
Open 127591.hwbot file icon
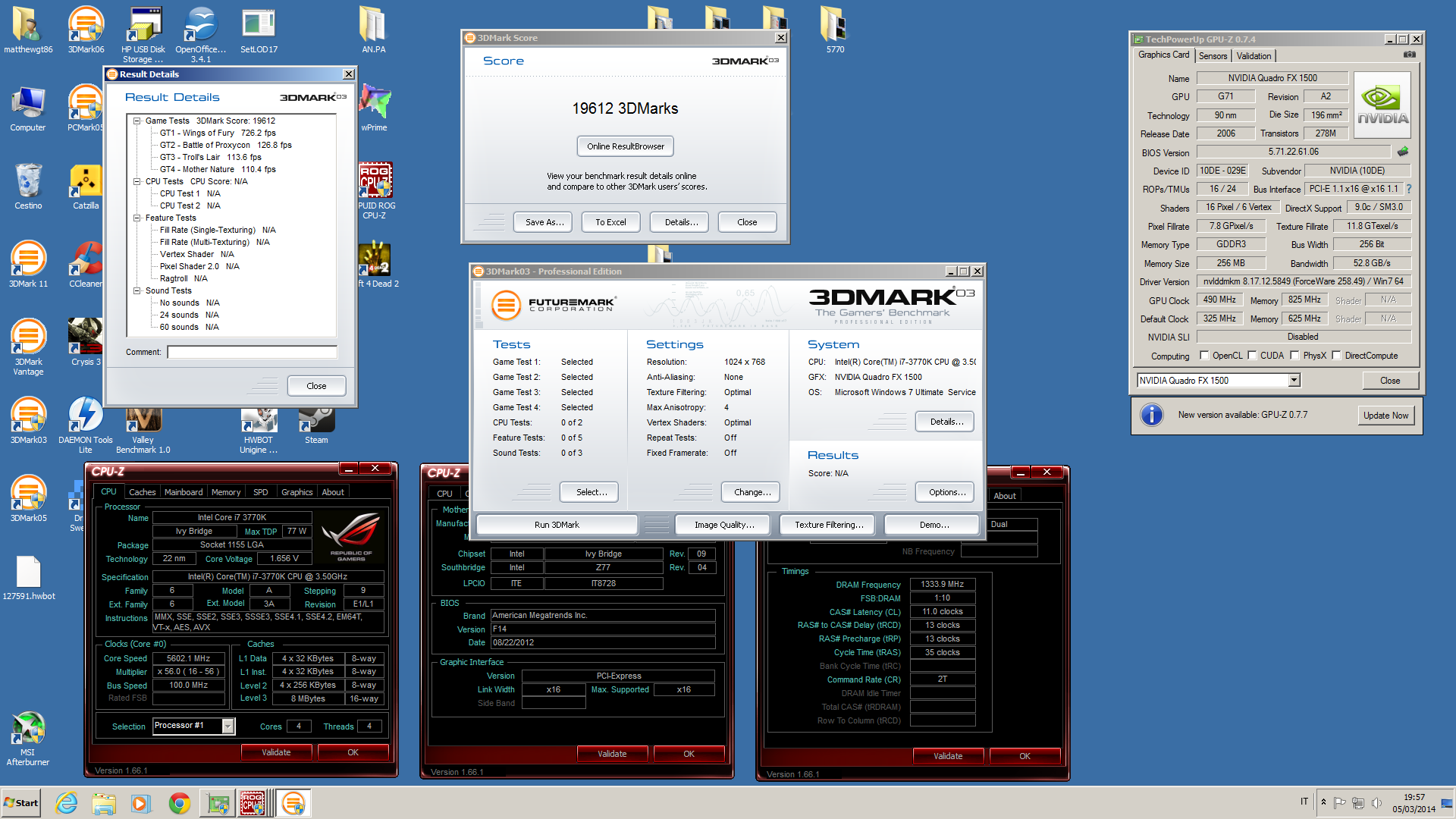click(28, 578)
